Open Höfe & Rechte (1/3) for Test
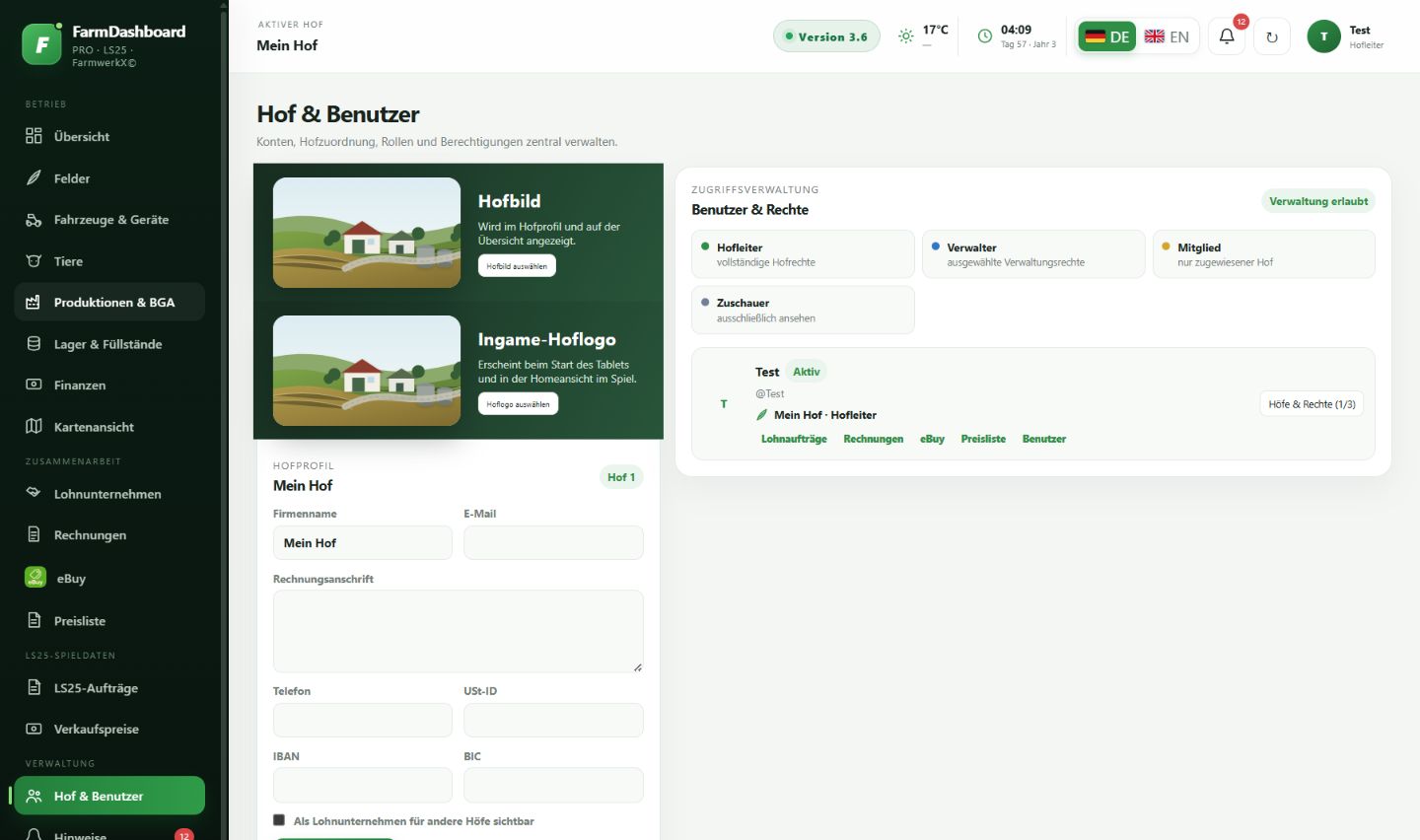 coord(1312,404)
